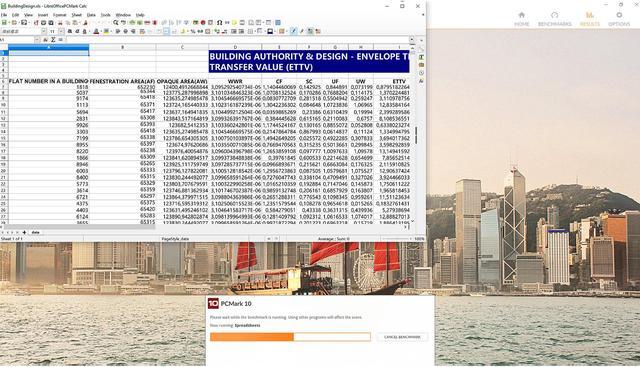This screenshot has height=367, width=640.
Task: Click the PCMark 10 orange progress bar
Action: (x=290, y=337)
